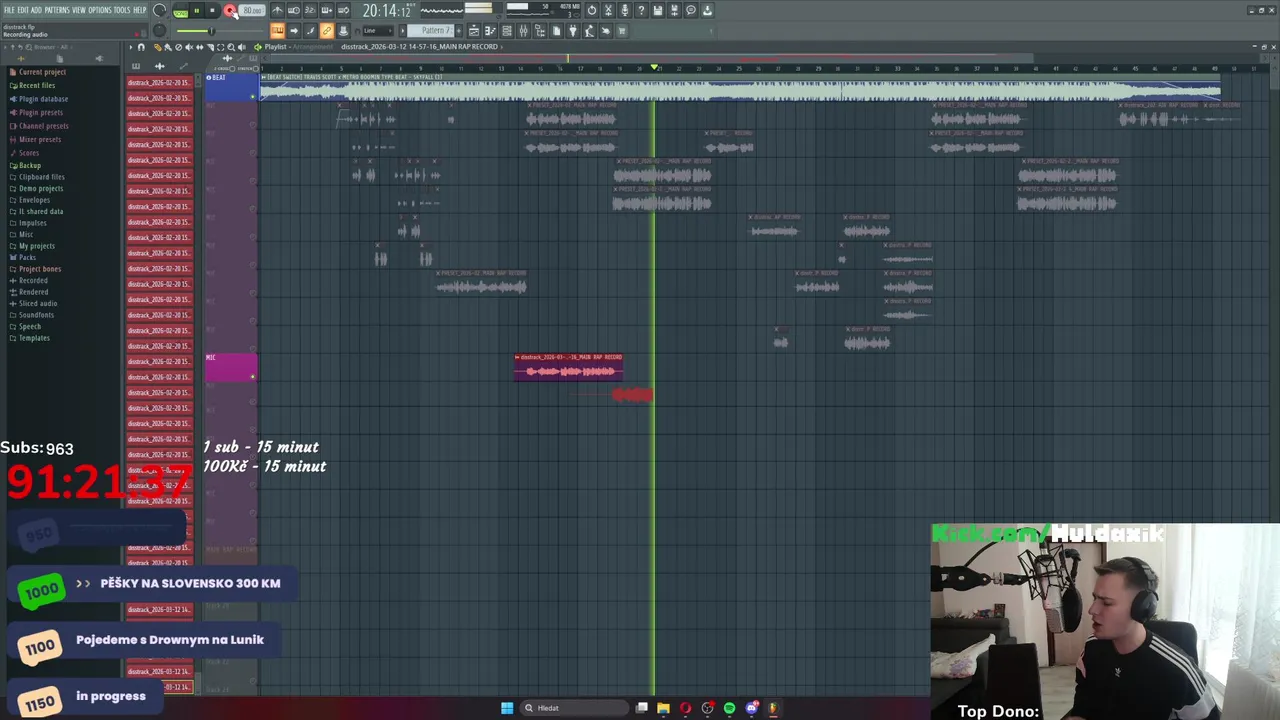This screenshot has width=1280, height=720.
Task: Select the pink recorded clip on MIC track
Action: coord(568,367)
